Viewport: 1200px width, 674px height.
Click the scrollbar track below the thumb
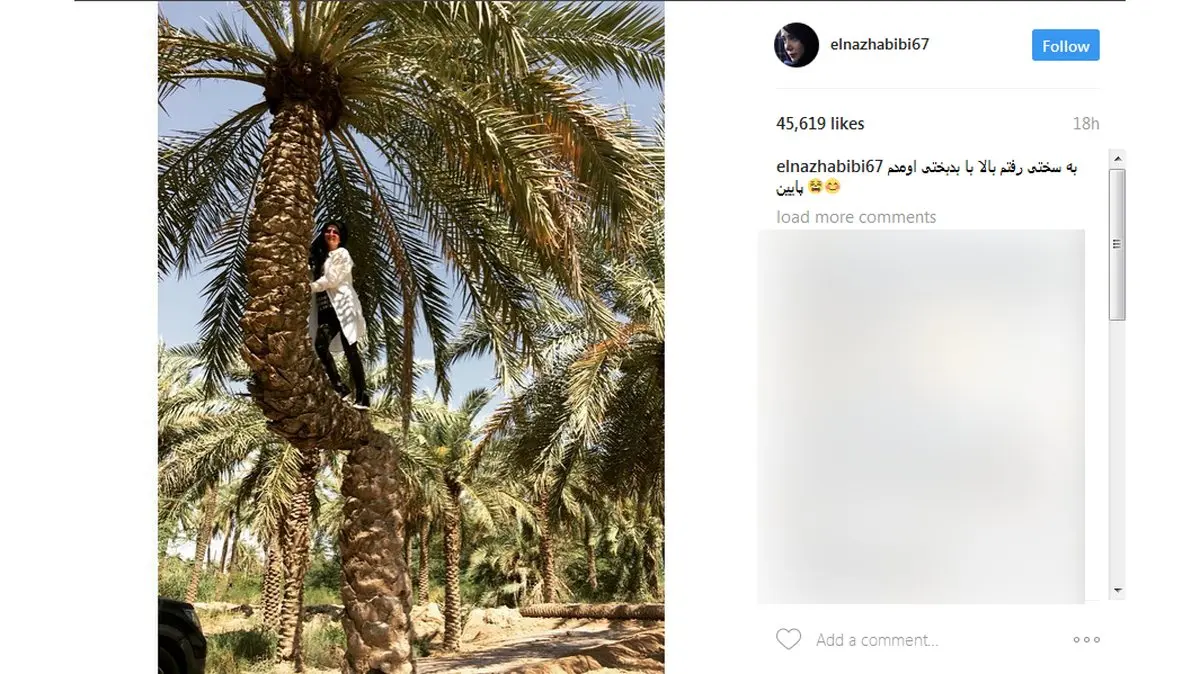coord(1117,450)
